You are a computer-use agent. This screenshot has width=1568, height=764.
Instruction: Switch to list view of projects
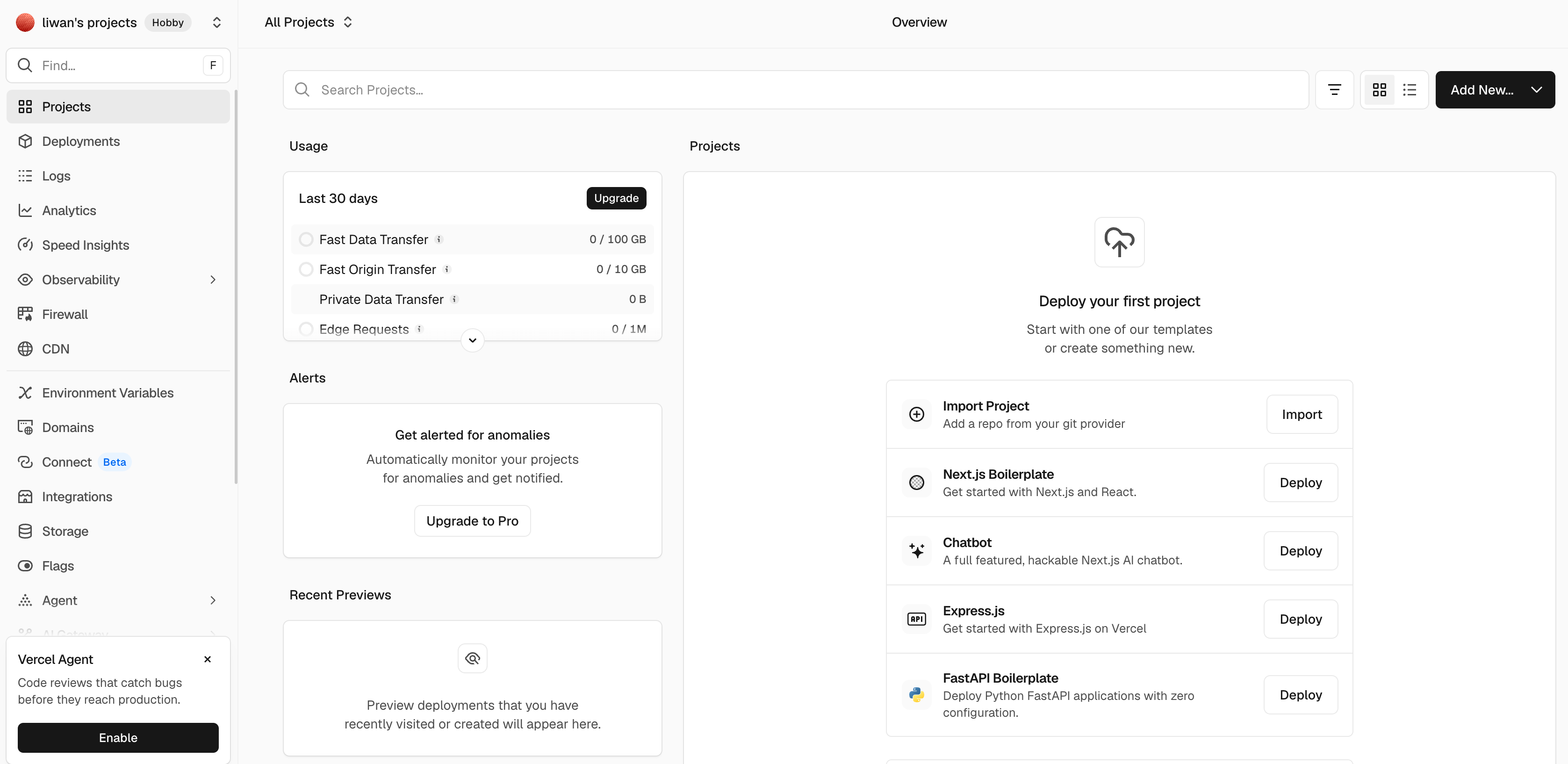pyautogui.click(x=1410, y=90)
